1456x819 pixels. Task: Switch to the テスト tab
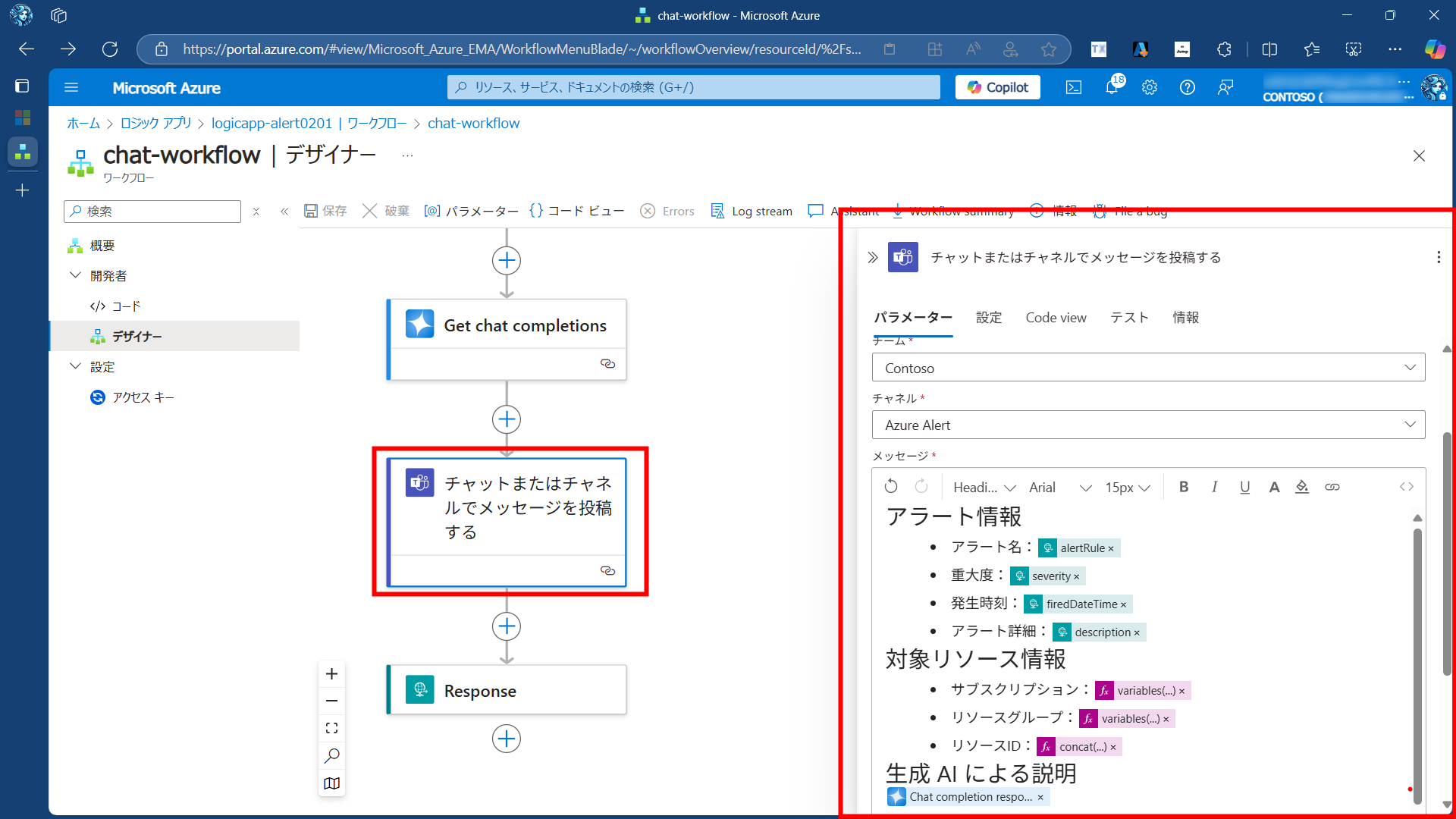pyautogui.click(x=1129, y=318)
